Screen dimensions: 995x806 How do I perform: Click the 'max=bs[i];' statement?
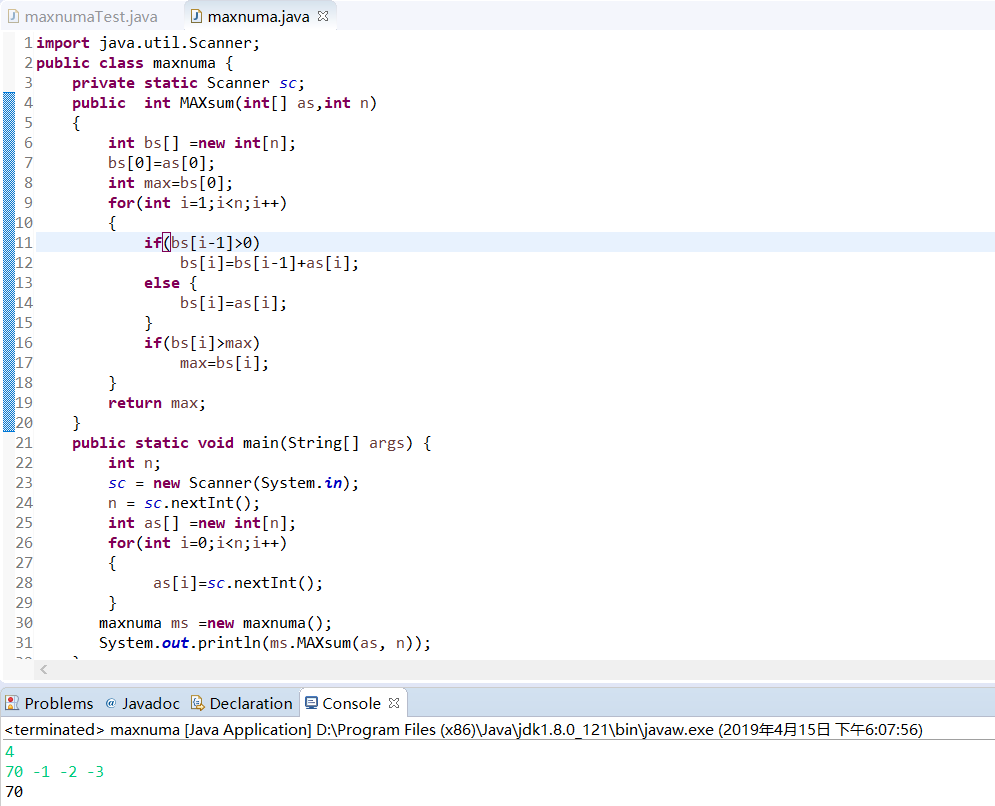(224, 363)
